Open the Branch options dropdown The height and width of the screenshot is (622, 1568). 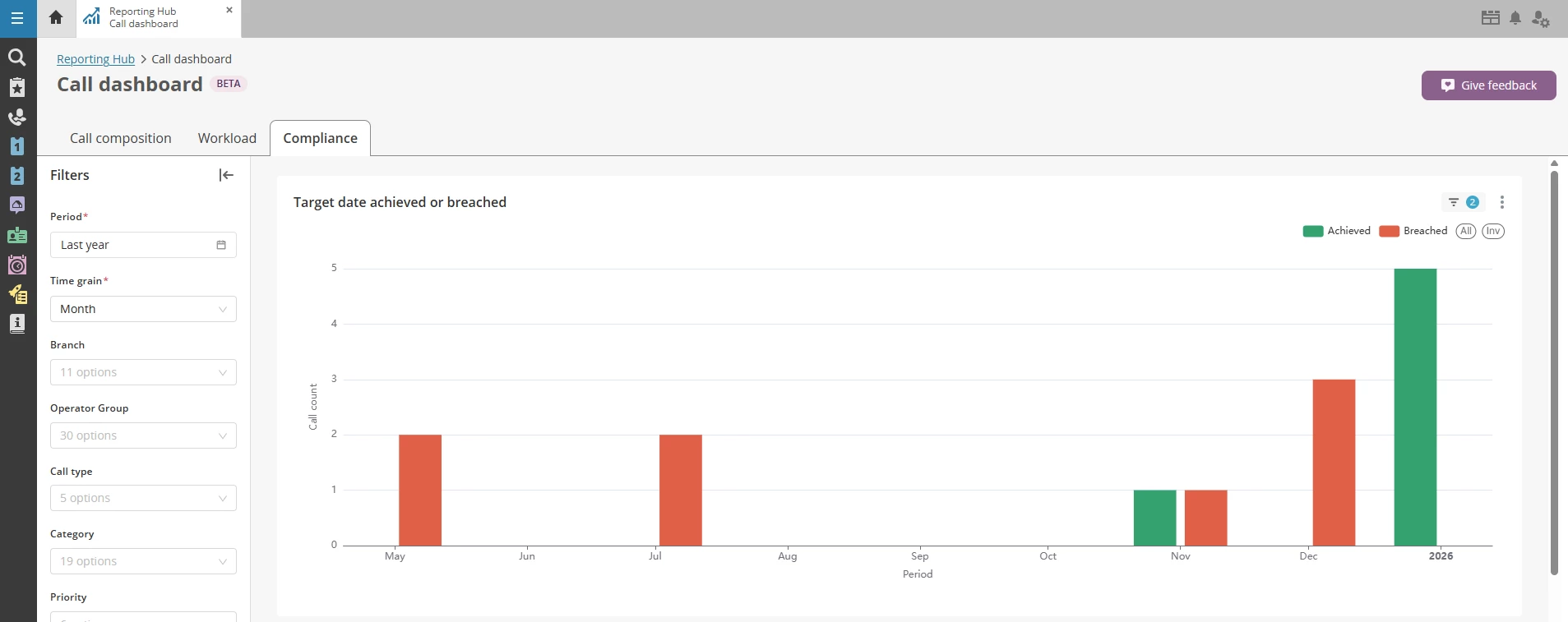[143, 372]
